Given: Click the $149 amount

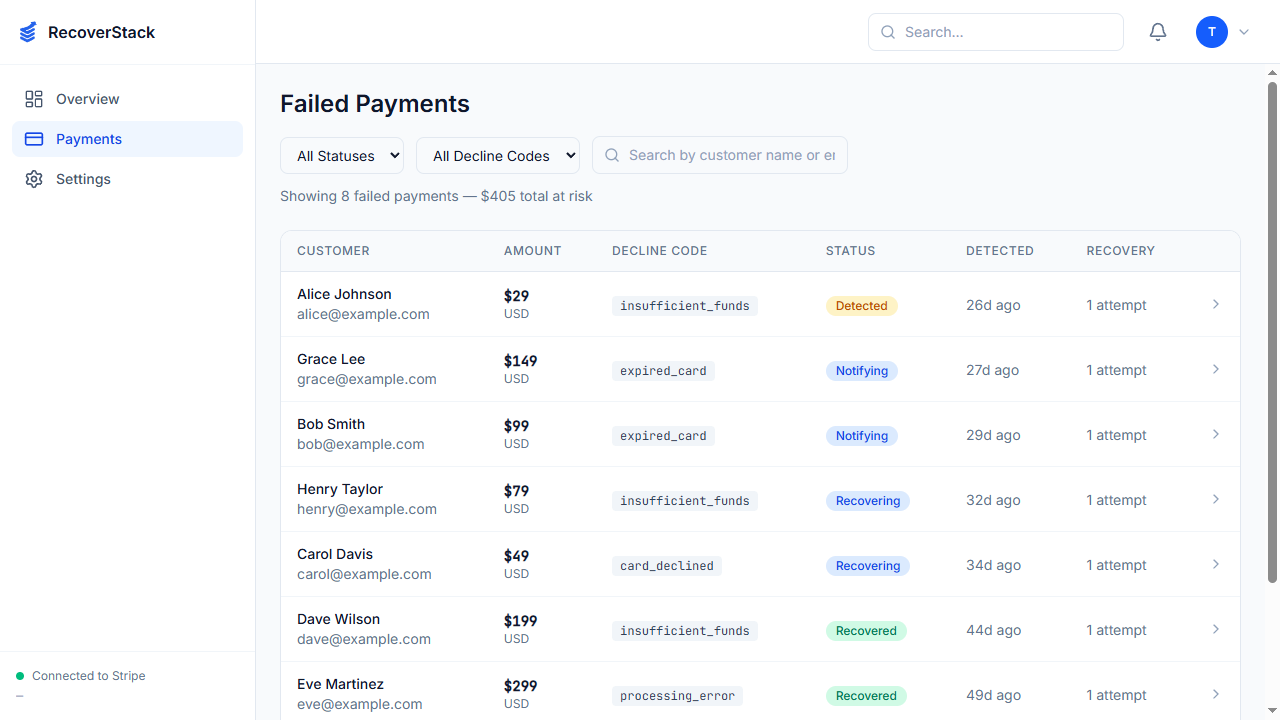Looking at the screenshot, I should [521, 361].
